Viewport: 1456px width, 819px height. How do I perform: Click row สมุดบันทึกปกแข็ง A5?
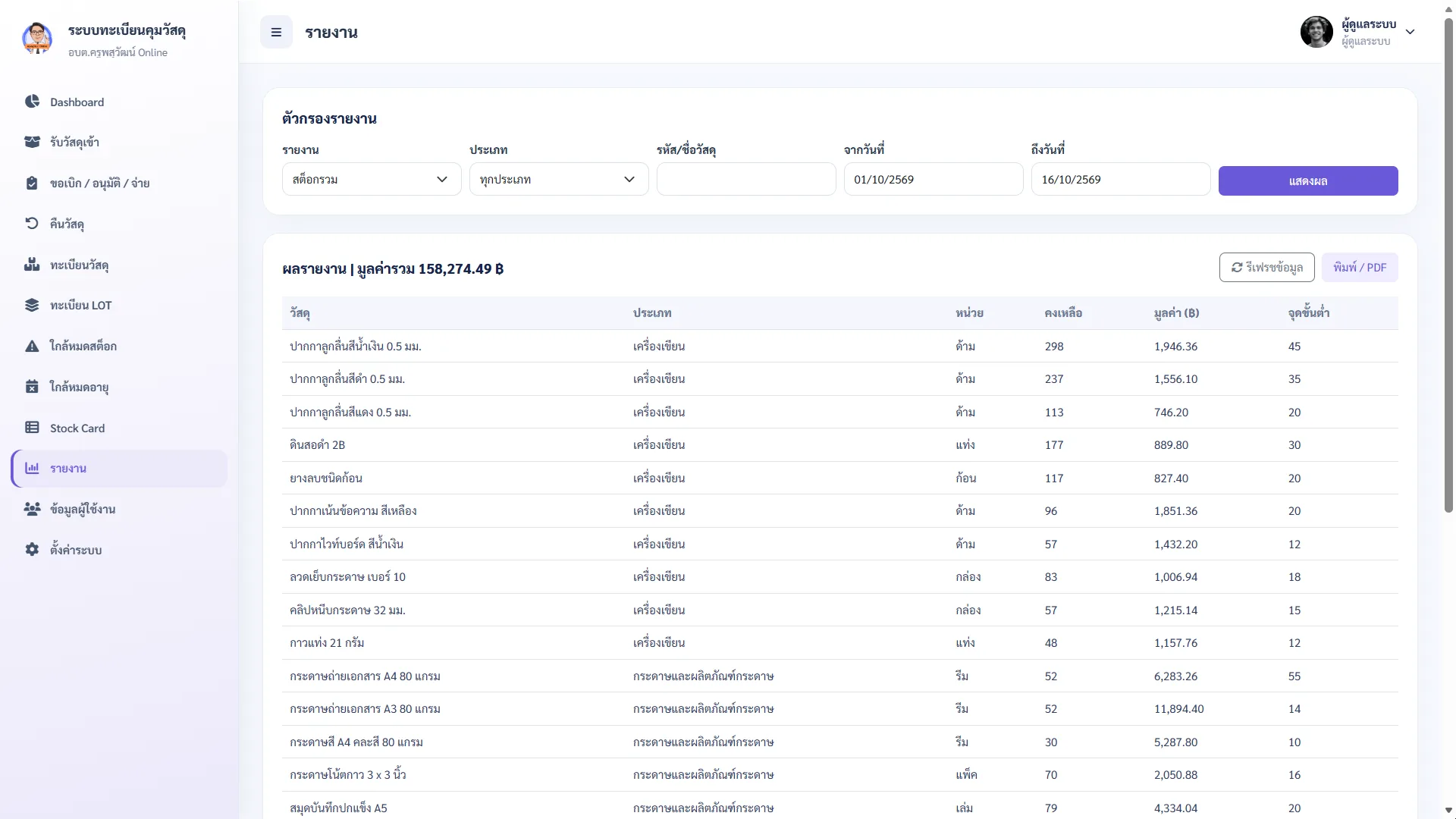[840, 806]
